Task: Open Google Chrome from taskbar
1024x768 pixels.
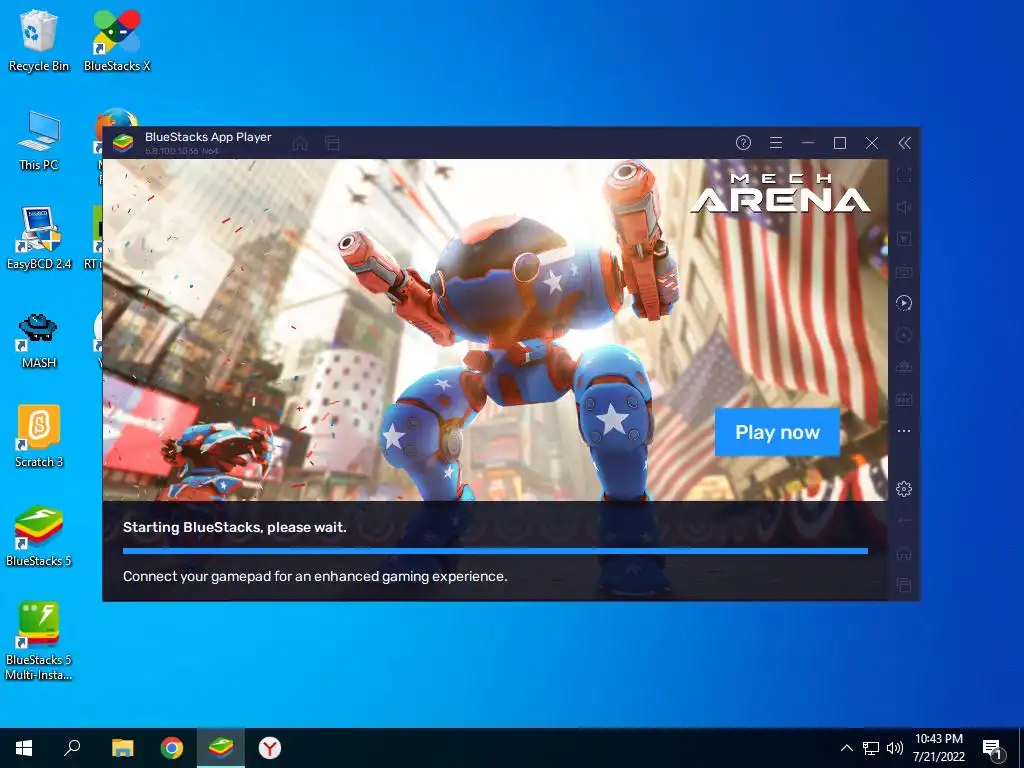Action: pyautogui.click(x=172, y=748)
